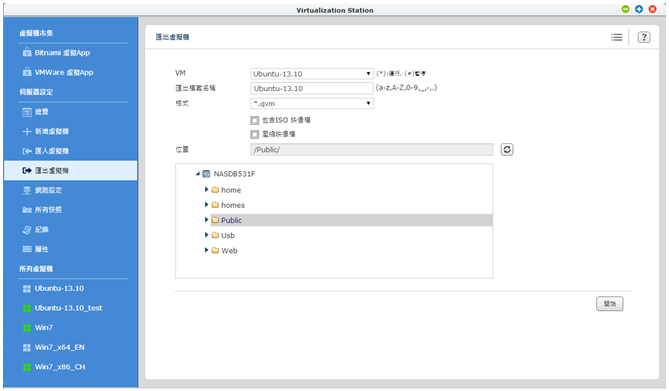This screenshot has width=669, height=391.
Task: Click the Ubuntu-13.10 VM grid icon
Action: [x=27, y=289]
